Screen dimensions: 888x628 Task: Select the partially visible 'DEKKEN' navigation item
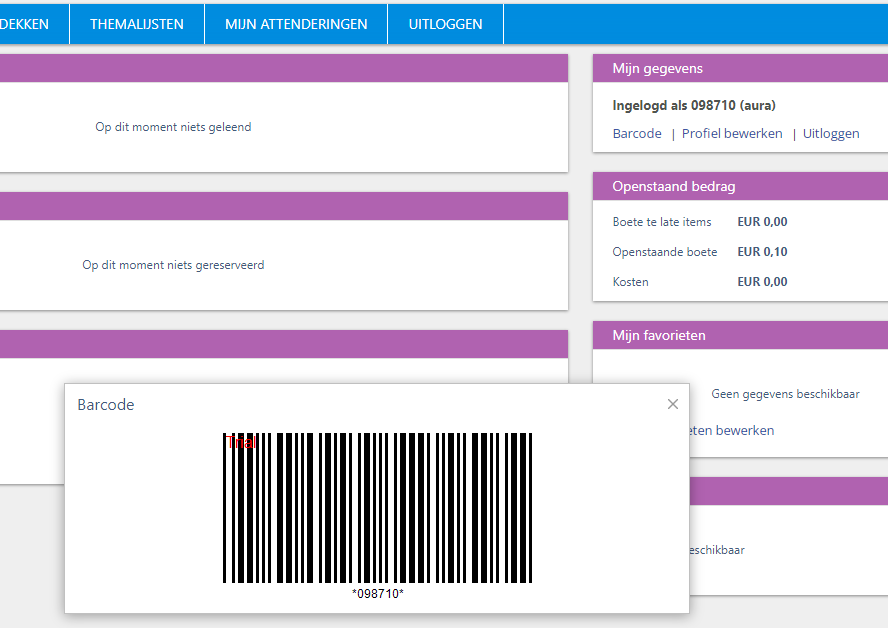[x=26, y=24]
